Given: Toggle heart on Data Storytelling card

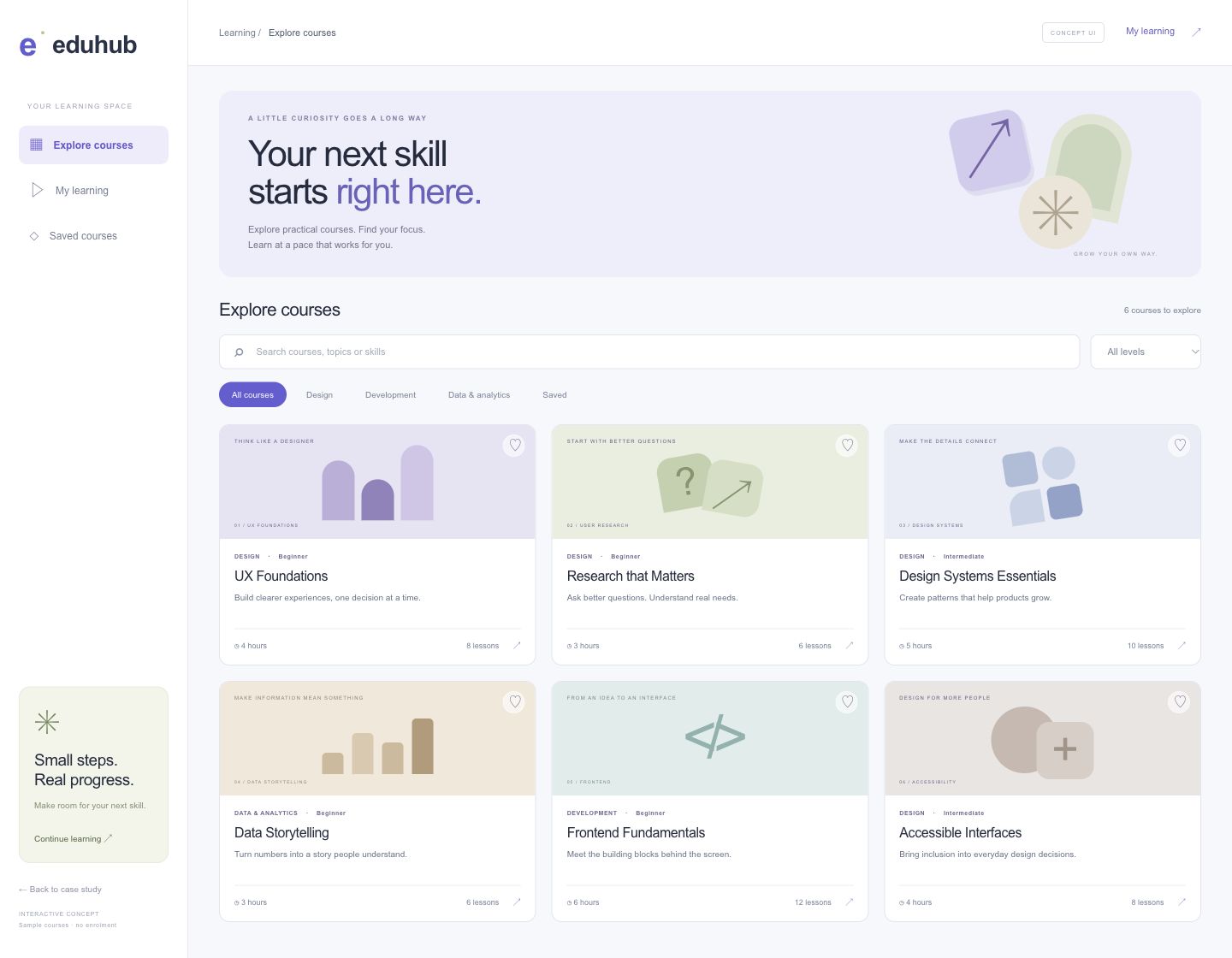Looking at the screenshot, I should click(514, 701).
